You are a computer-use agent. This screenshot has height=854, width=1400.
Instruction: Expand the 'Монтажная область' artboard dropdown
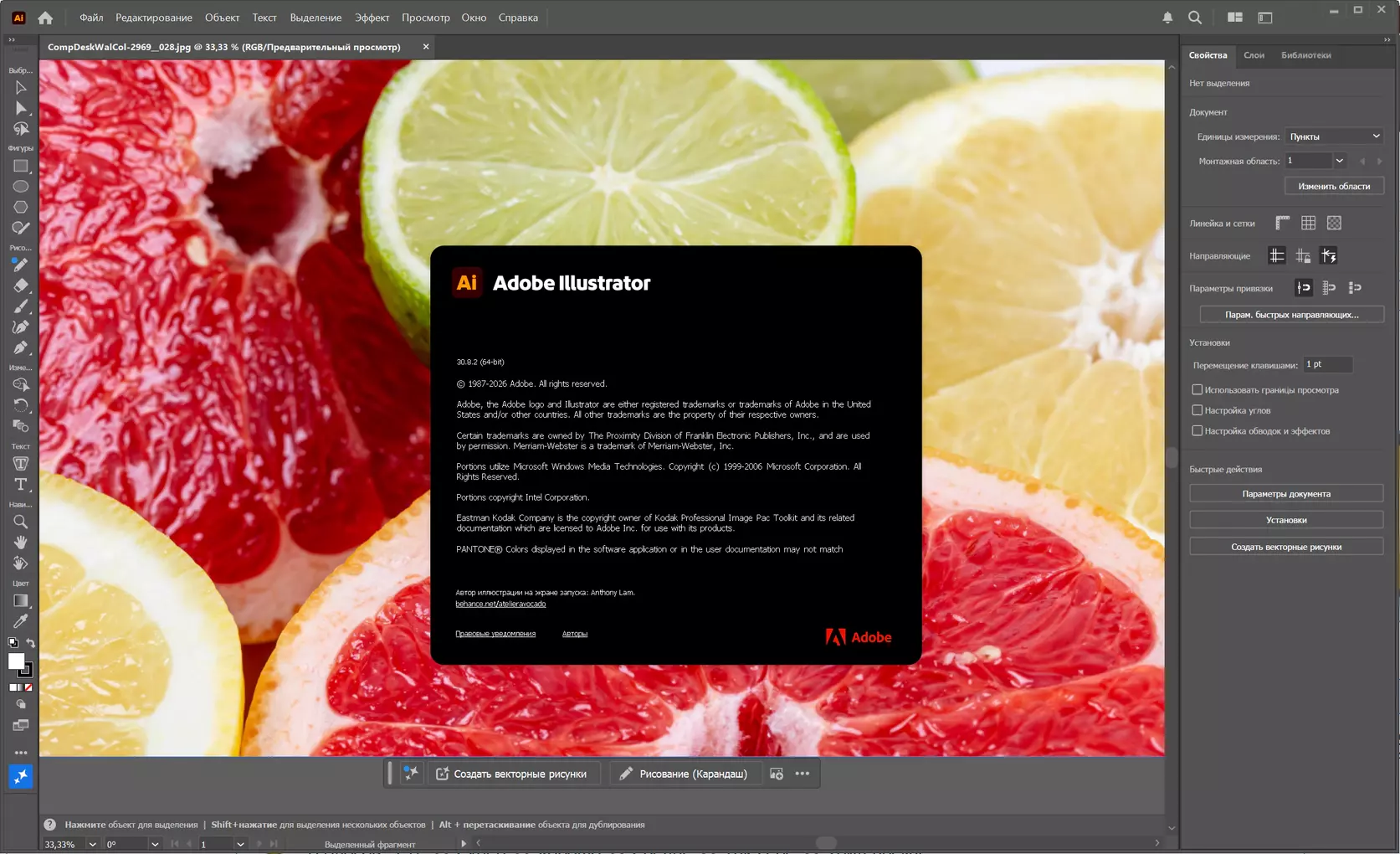(1340, 161)
